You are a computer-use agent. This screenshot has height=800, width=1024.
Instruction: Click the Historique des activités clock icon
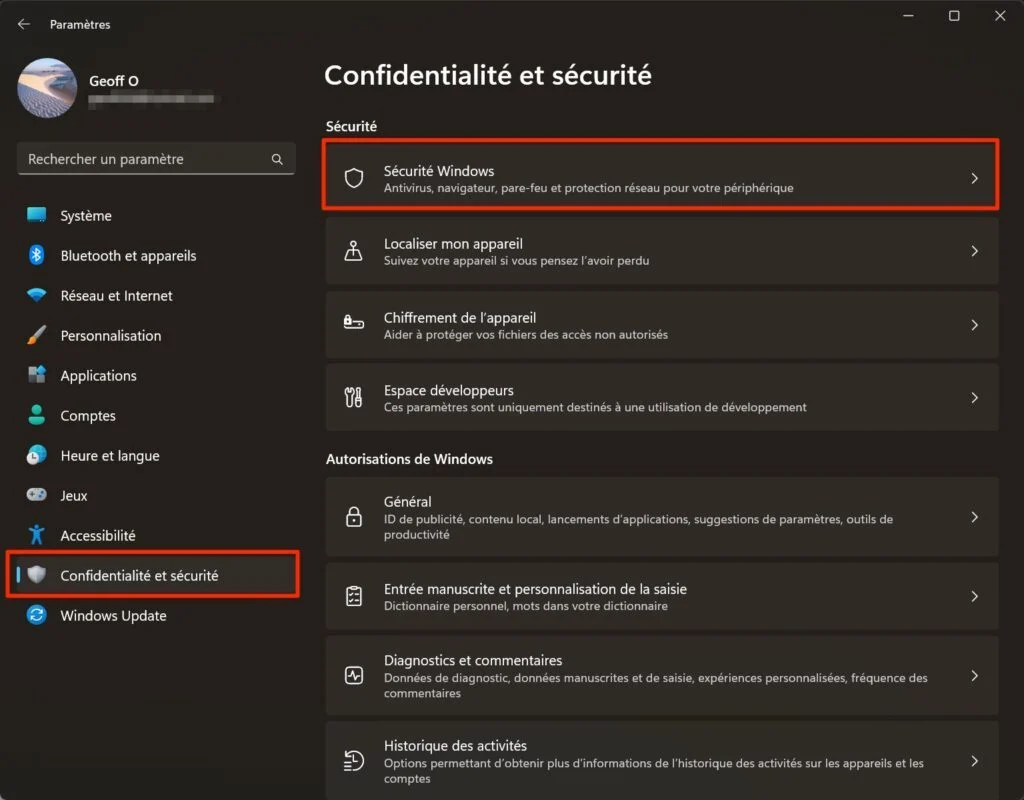(x=353, y=761)
